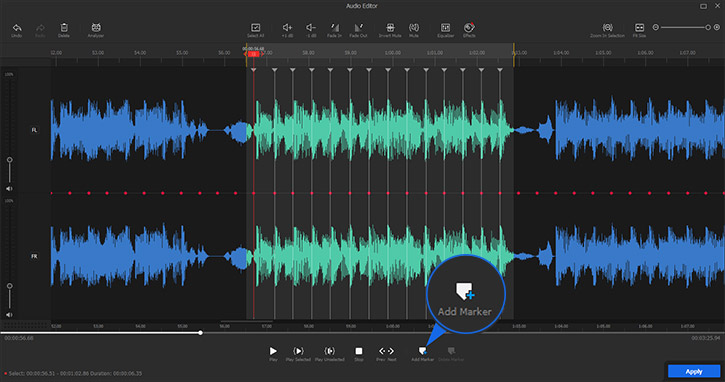Apply Fade Out to the selection
This screenshot has width=725, height=382.
click(x=358, y=28)
